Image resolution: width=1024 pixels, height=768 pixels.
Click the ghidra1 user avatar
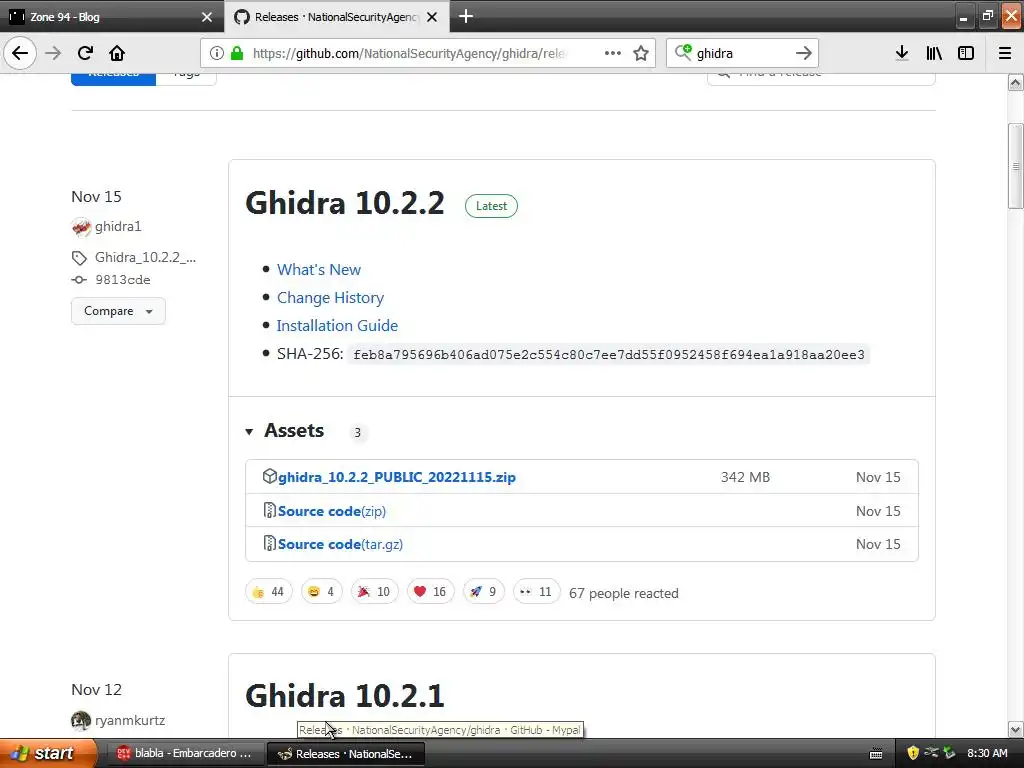81,227
